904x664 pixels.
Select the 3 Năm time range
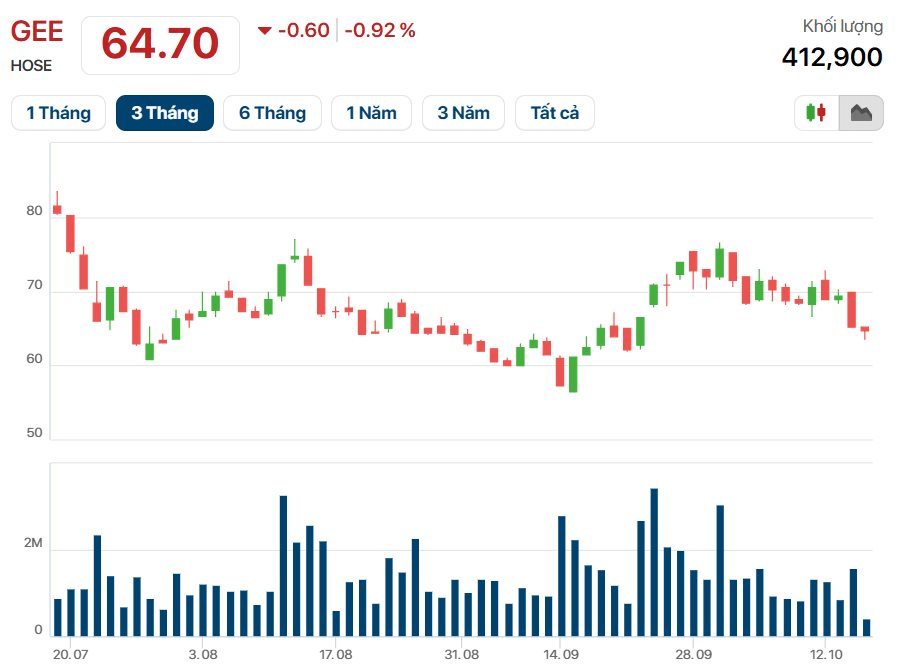(x=464, y=113)
